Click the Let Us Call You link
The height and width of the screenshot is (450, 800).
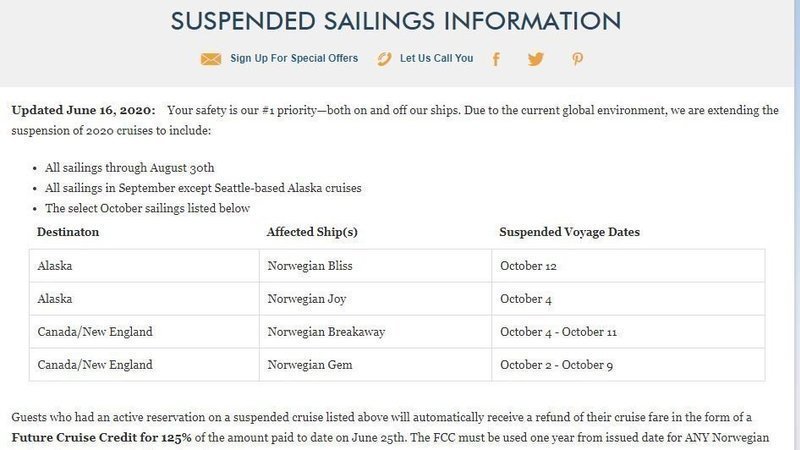(436, 59)
